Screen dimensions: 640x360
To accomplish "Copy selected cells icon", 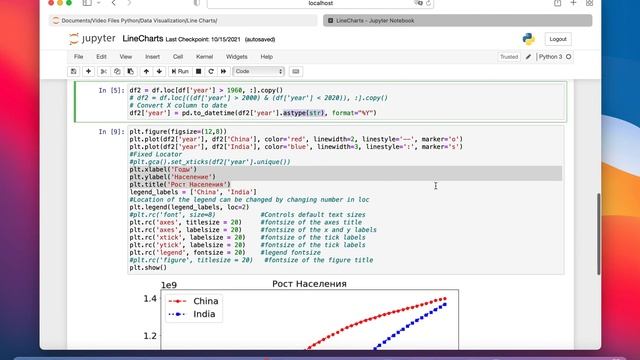I will click(117, 71).
